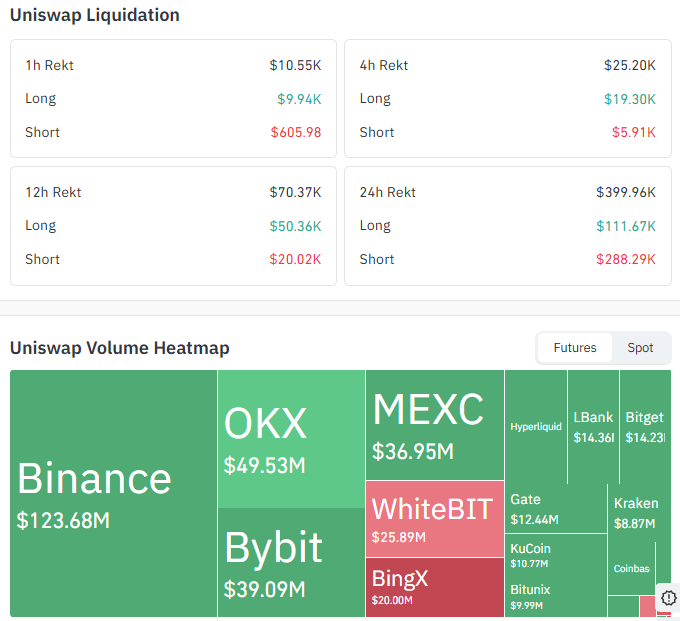Screen dimensions: 680x621
Task: Select the Gate heatmap tile
Action: coord(556,509)
